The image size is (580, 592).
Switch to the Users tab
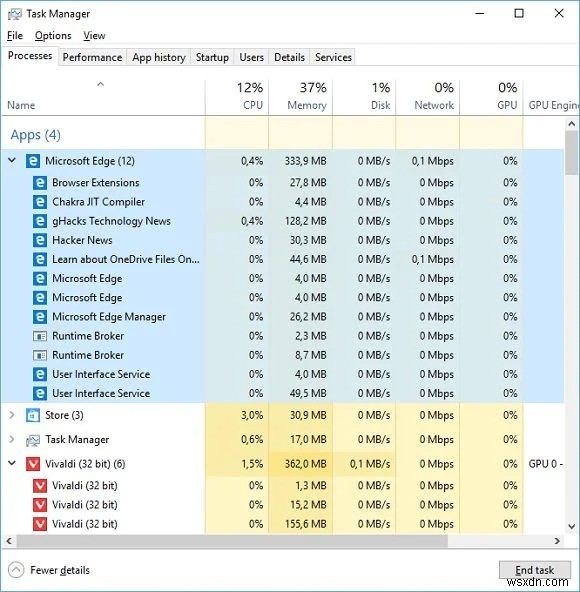[251, 57]
